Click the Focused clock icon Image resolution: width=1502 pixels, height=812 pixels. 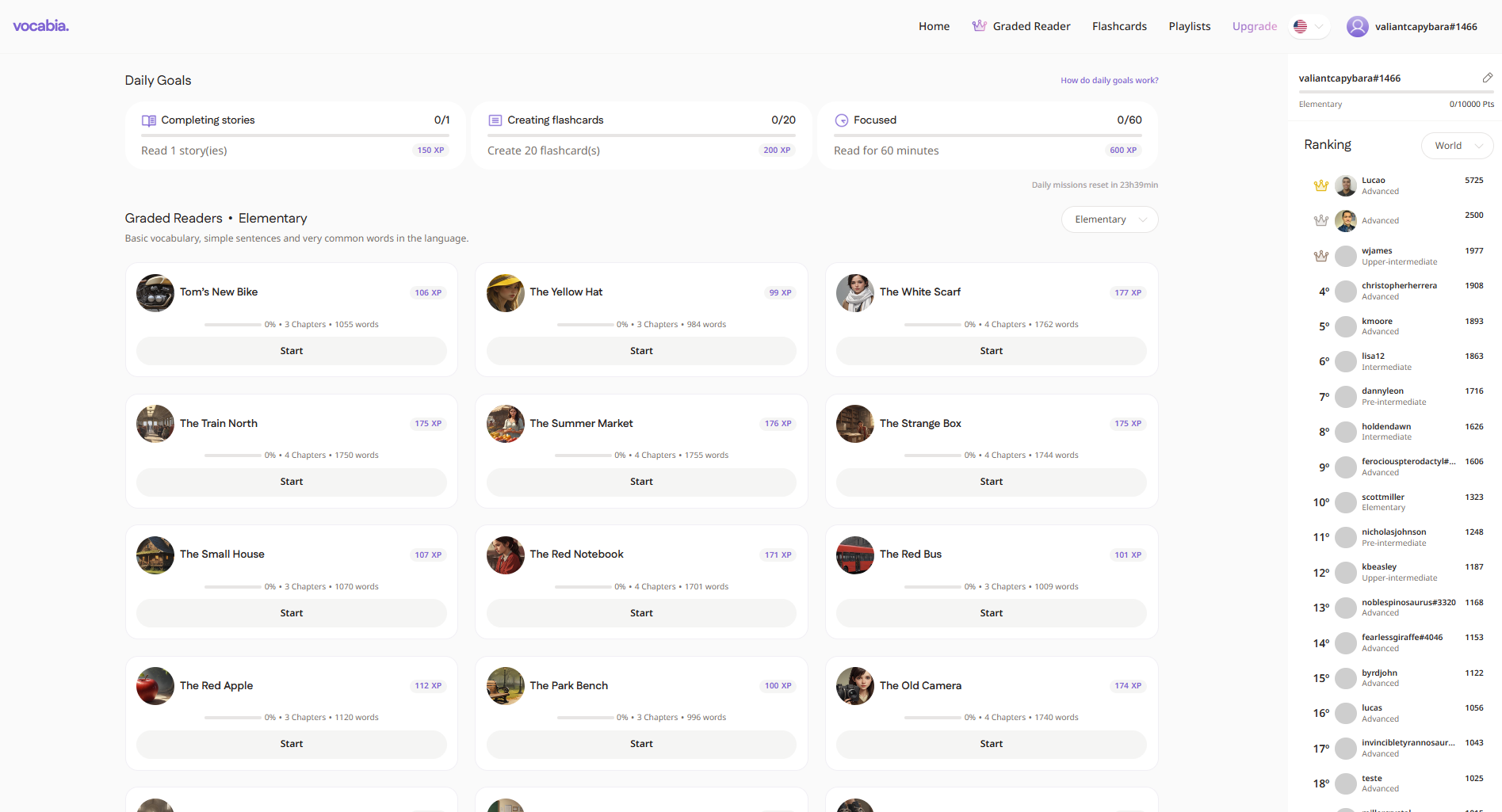point(841,120)
